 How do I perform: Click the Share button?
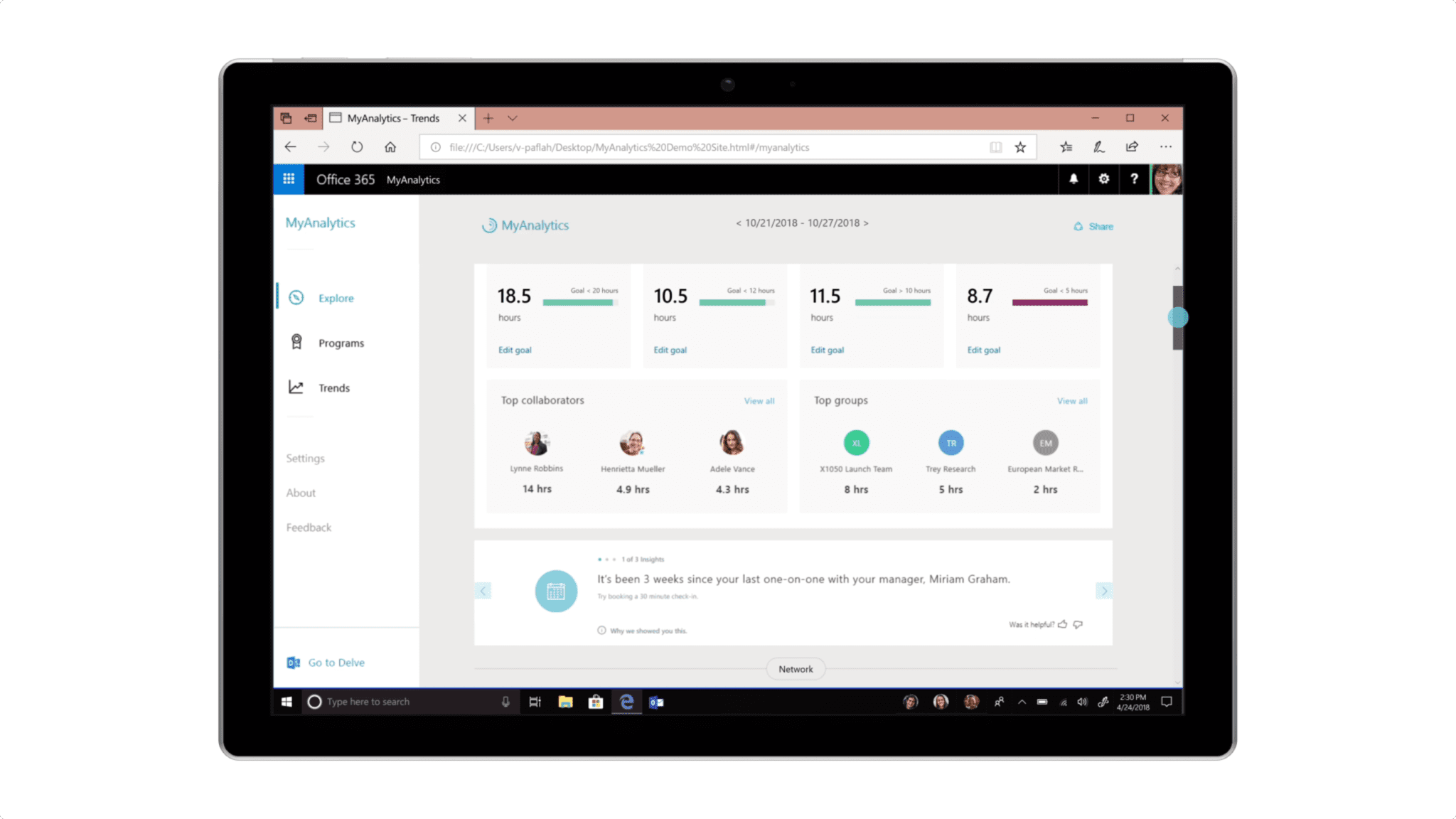point(1093,226)
